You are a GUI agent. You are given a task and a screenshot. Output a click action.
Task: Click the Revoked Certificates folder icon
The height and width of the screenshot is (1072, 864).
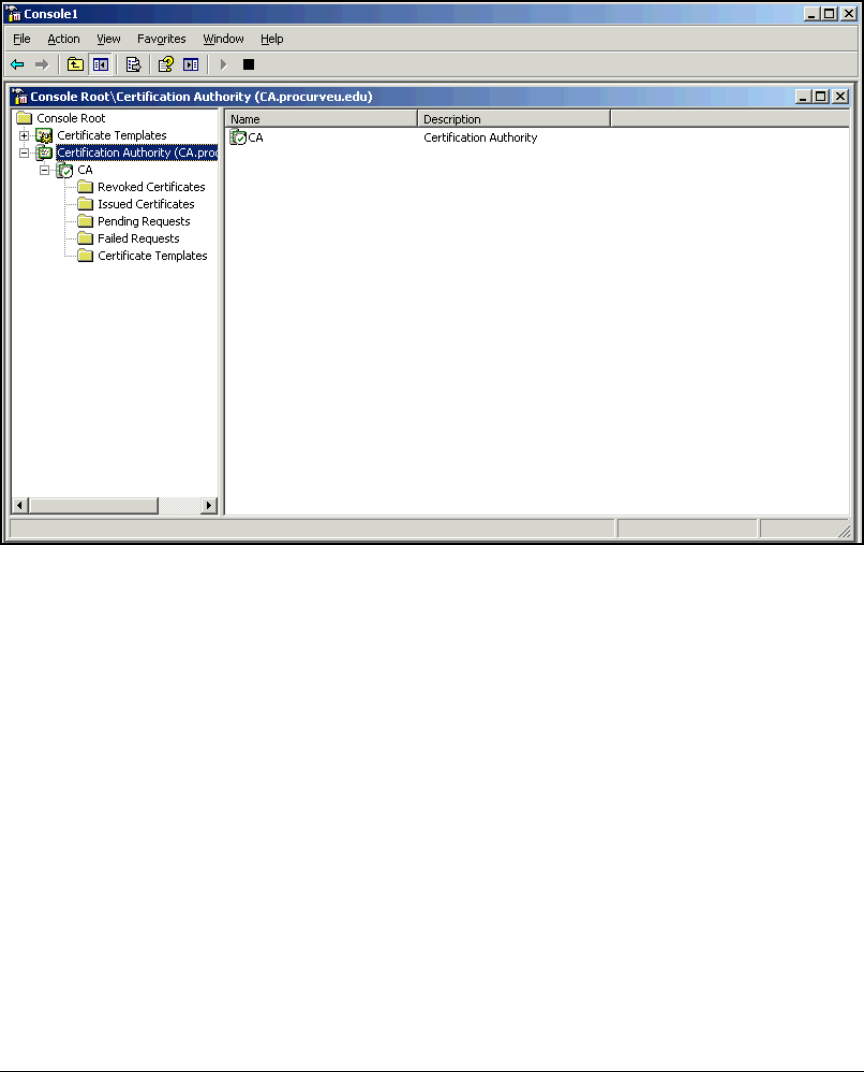tap(85, 187)
